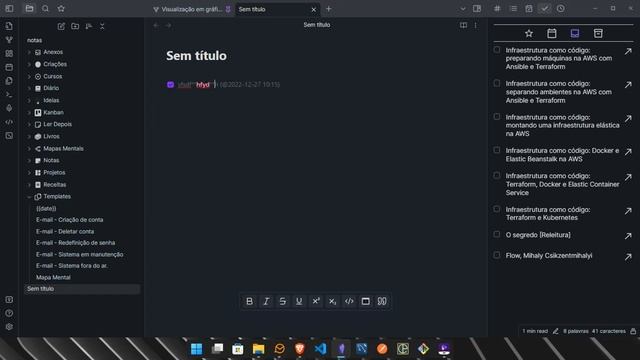
Task: Open Windows Start menu on taskbar
Action: [196, 349]
